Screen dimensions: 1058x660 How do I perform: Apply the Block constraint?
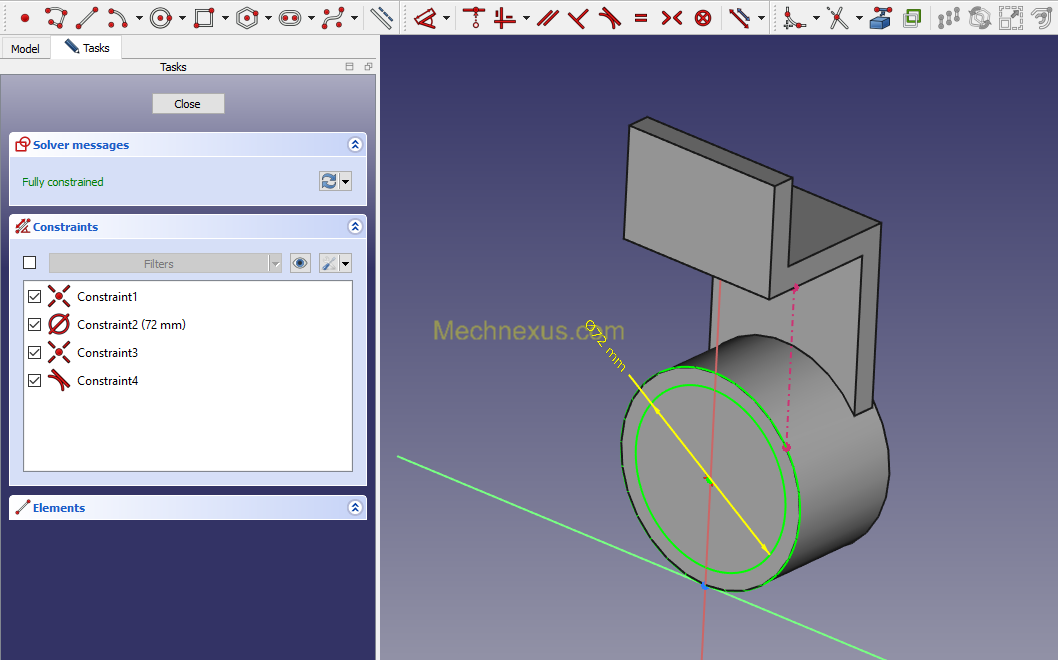(x=703, y=17)
